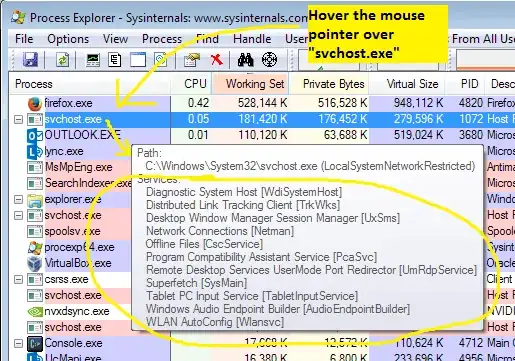
Task: Click the binoculars Find Handle icon
Action: pos(246,60)
